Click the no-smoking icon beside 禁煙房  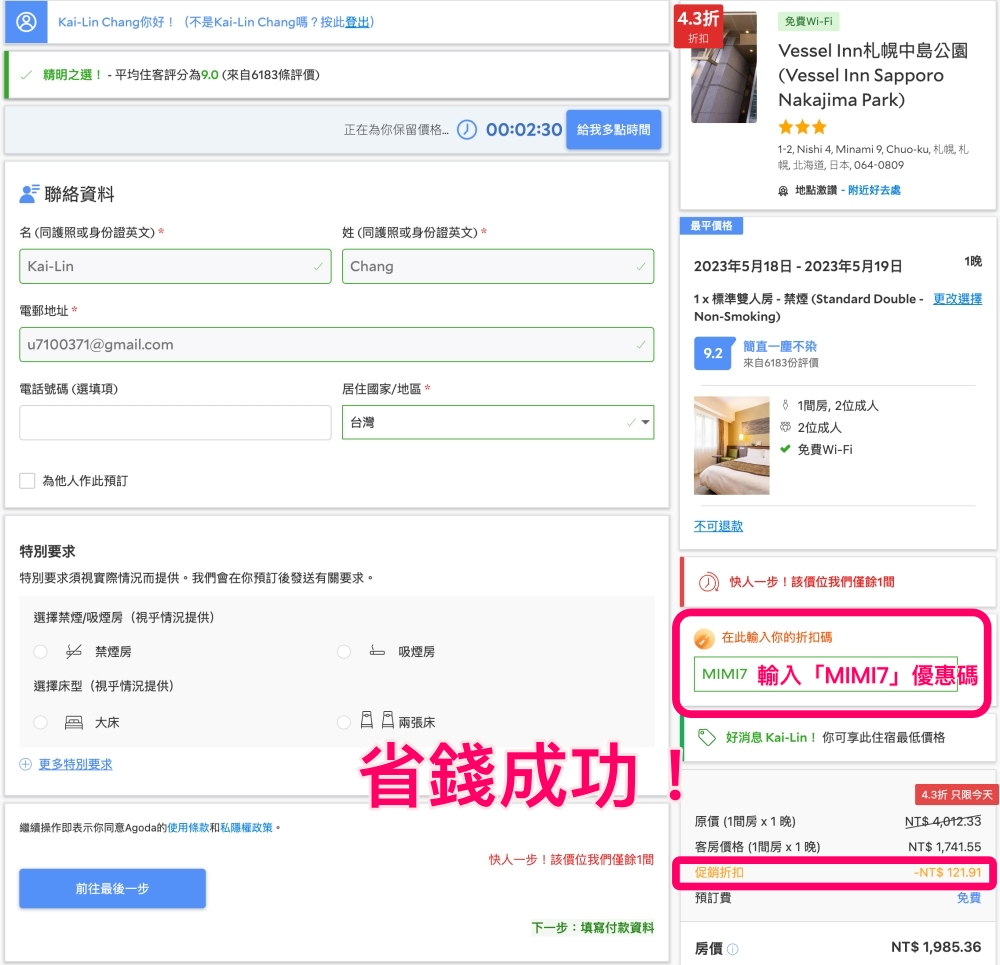74,651
